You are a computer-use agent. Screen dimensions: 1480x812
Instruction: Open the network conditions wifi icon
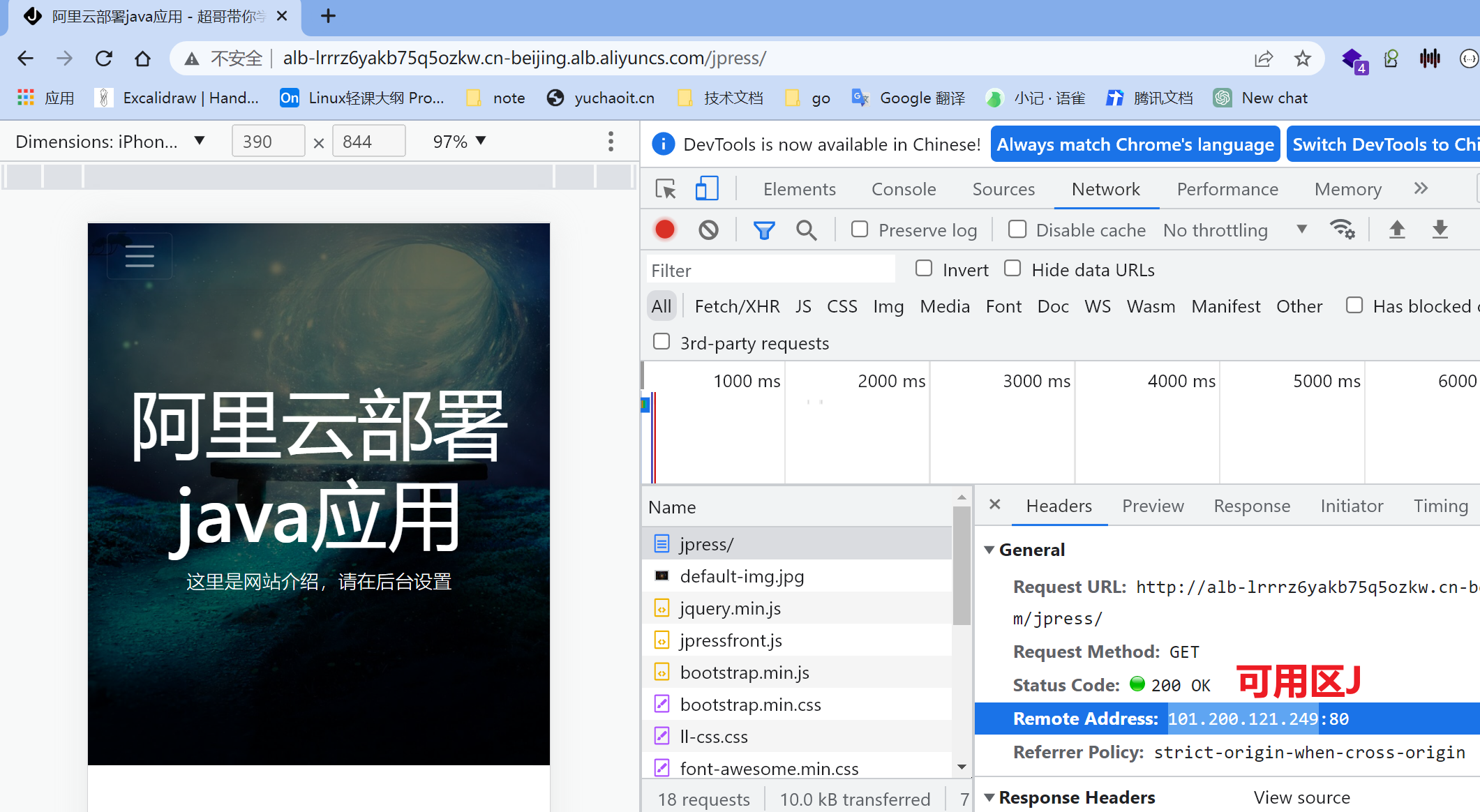pos(1342,230)
